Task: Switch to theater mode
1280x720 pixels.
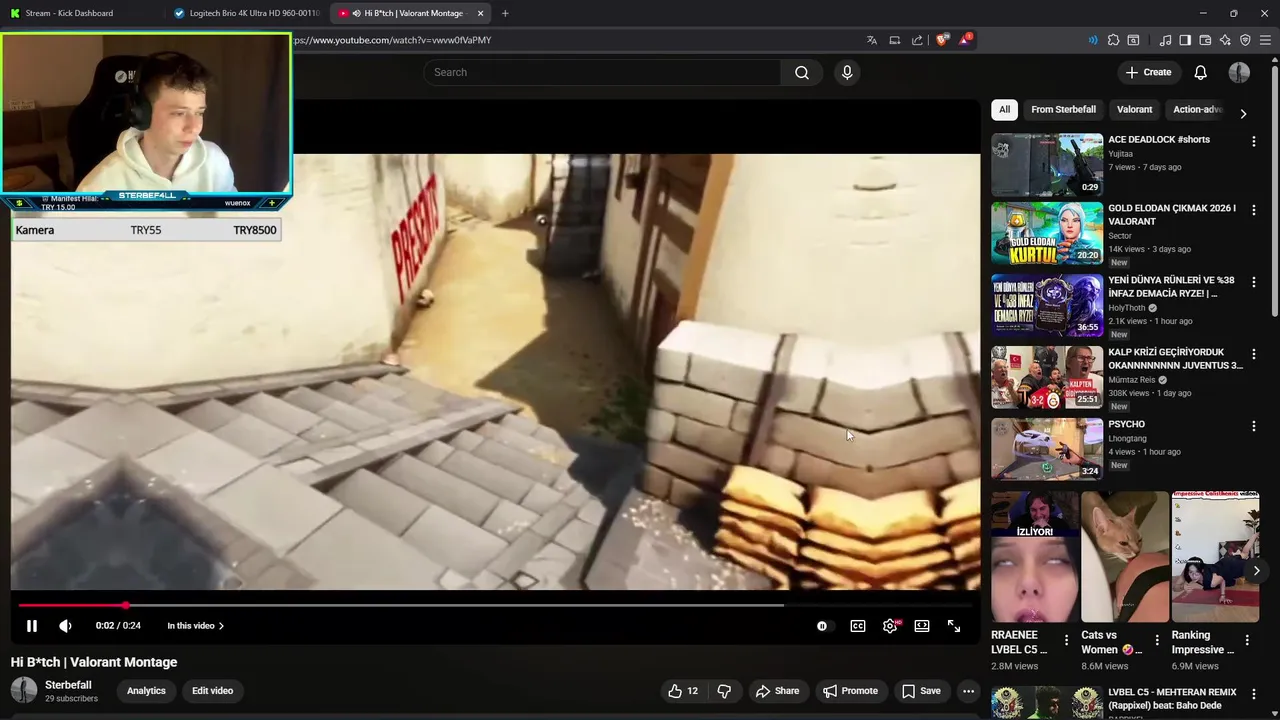Action: (922, 626)
